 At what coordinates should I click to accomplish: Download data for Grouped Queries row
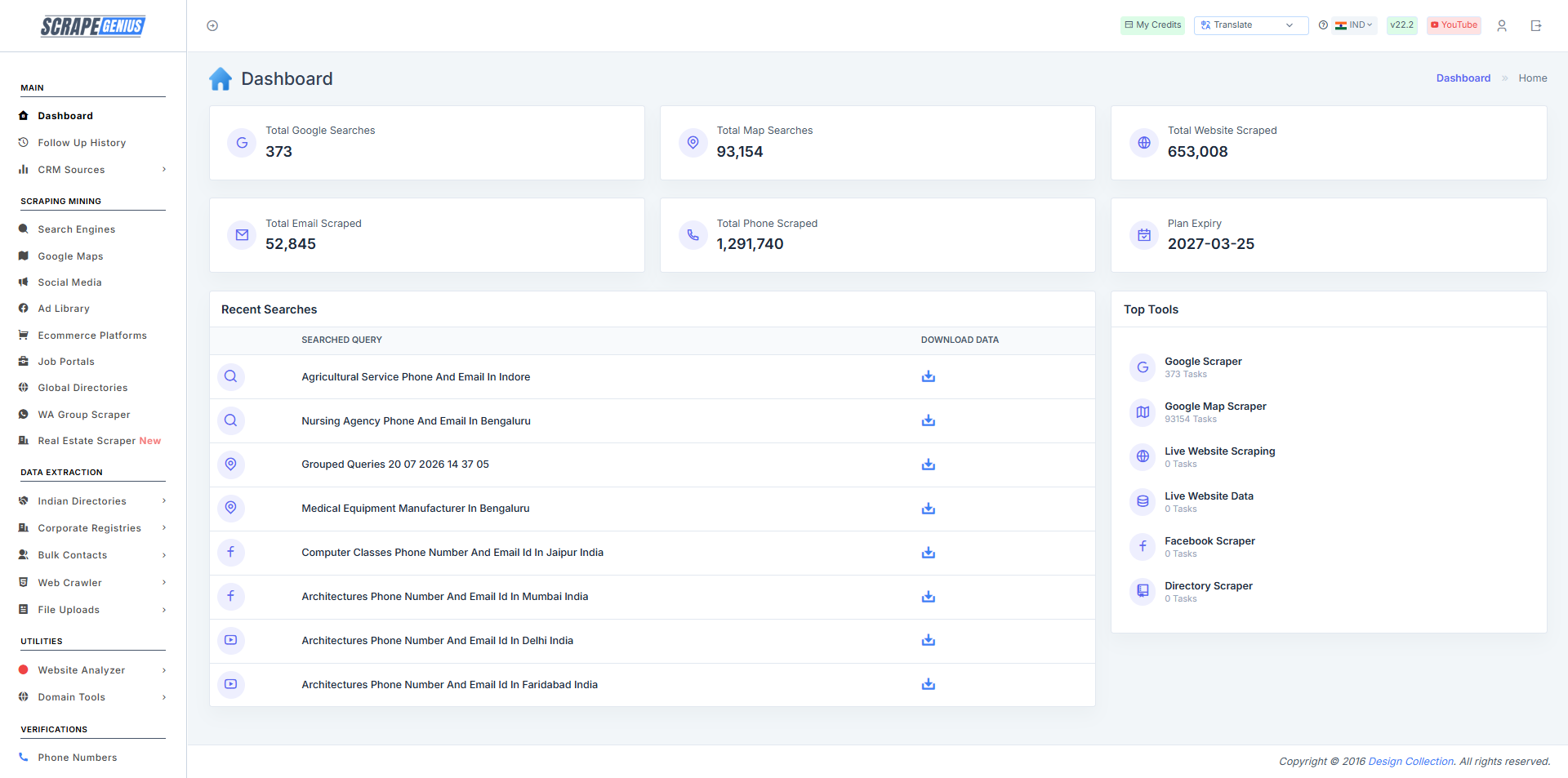pos(928,465)
